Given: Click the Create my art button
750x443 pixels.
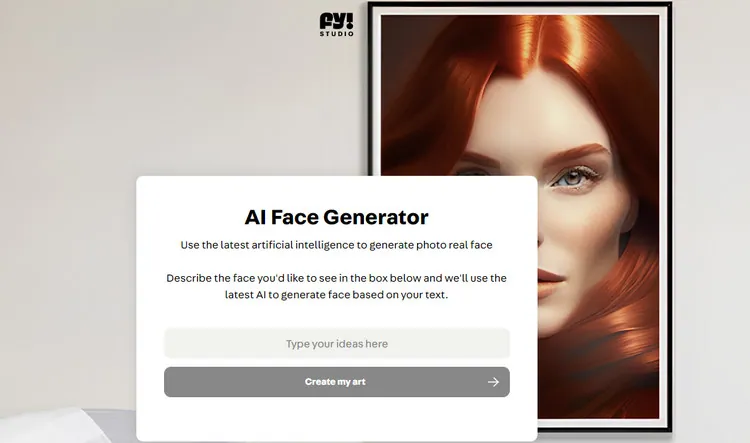Looking at the screenshot, I should [337, 382].
